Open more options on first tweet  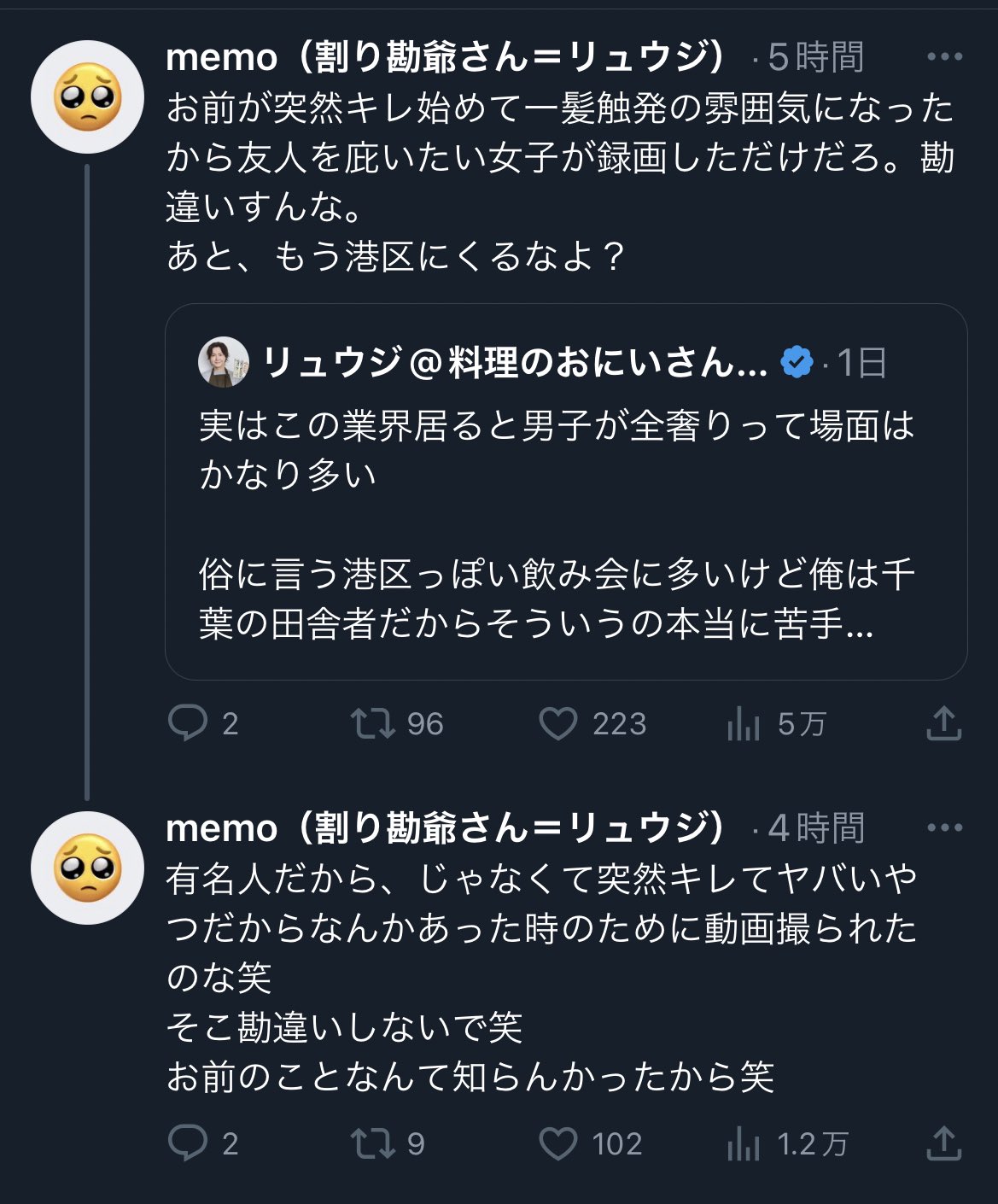pos(944,57)
